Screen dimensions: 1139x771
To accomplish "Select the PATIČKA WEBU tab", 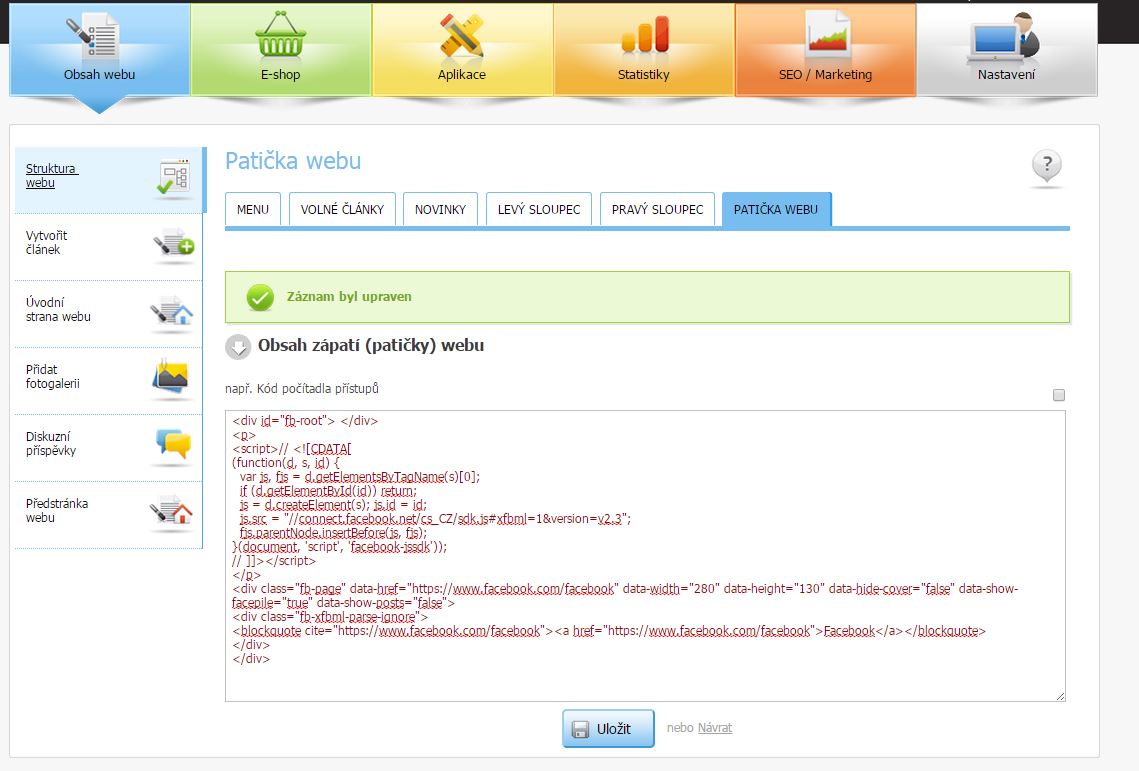I will click(x=776, y=209).
